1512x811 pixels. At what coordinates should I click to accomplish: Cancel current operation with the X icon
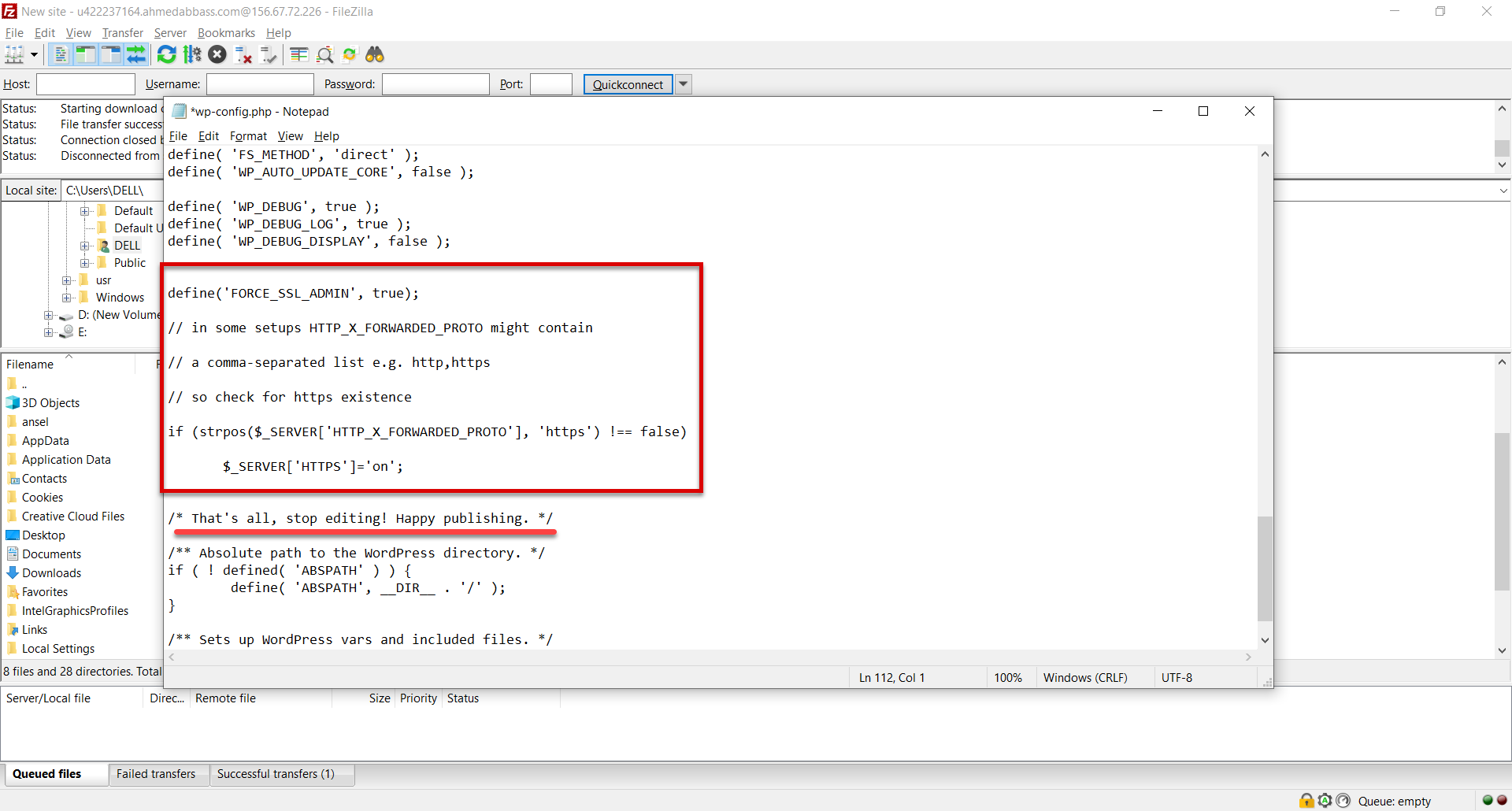point(217,55)
